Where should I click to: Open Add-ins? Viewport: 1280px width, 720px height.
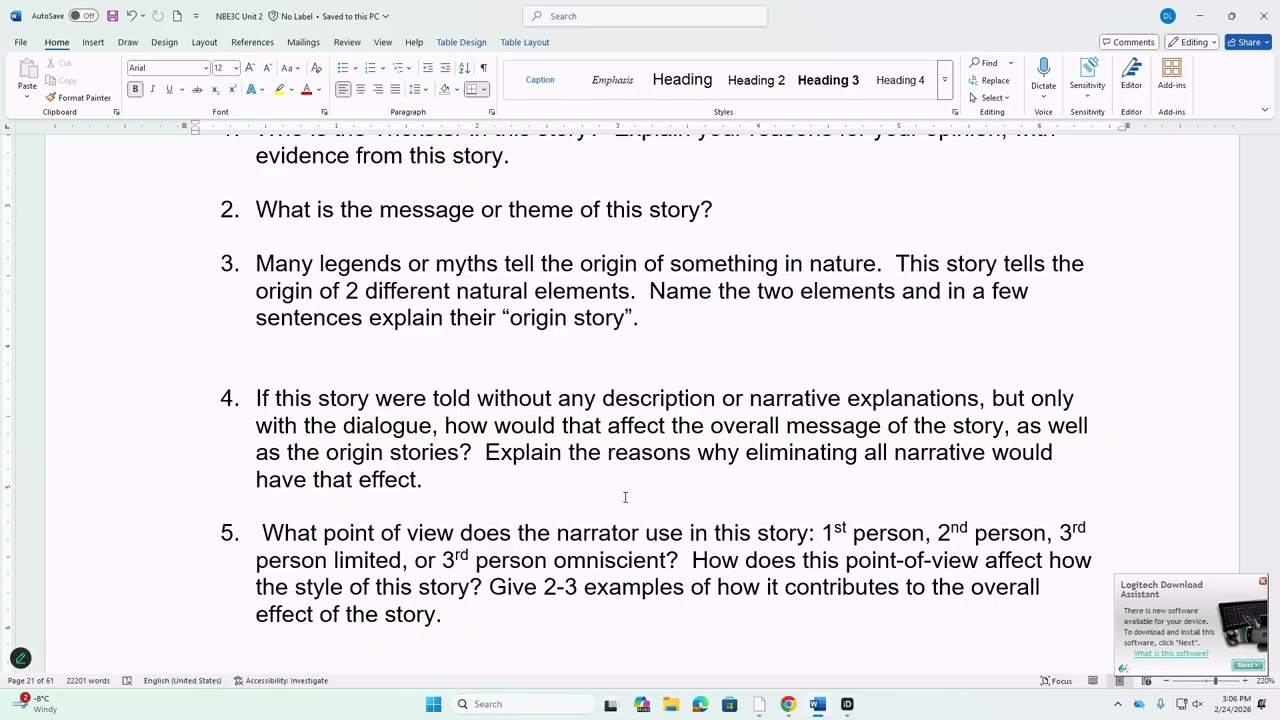1172,73
